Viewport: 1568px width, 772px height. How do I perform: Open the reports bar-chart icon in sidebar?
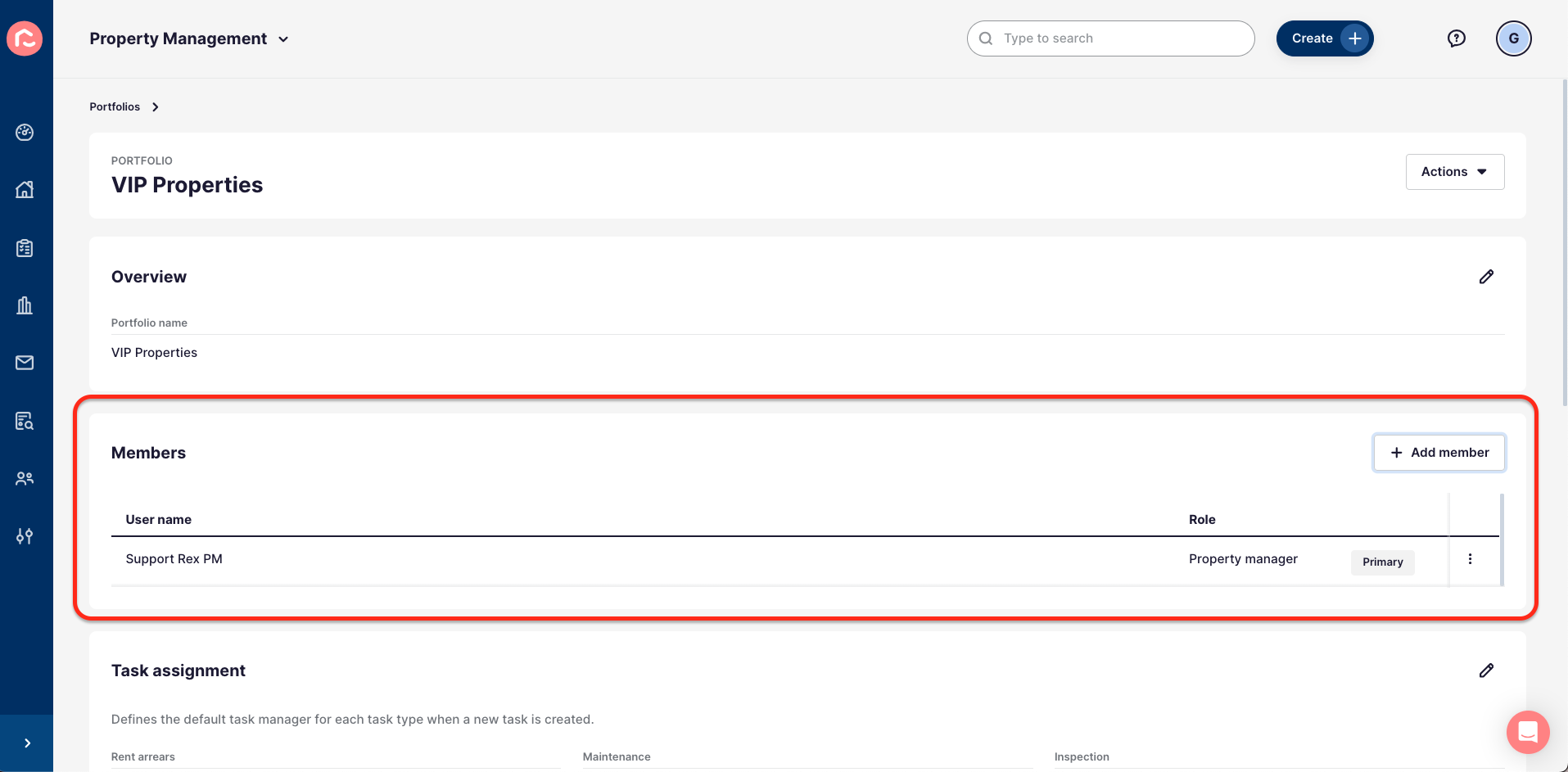(x=25, y=305)
